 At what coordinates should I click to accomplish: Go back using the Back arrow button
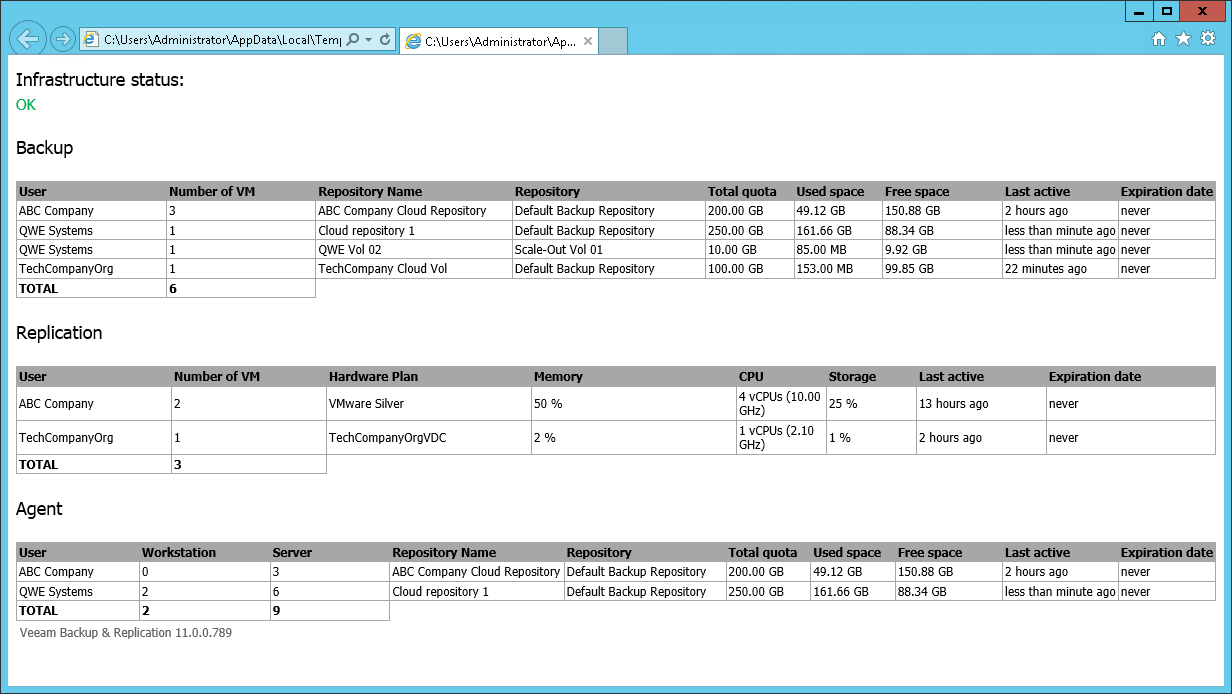coord(28,38)
